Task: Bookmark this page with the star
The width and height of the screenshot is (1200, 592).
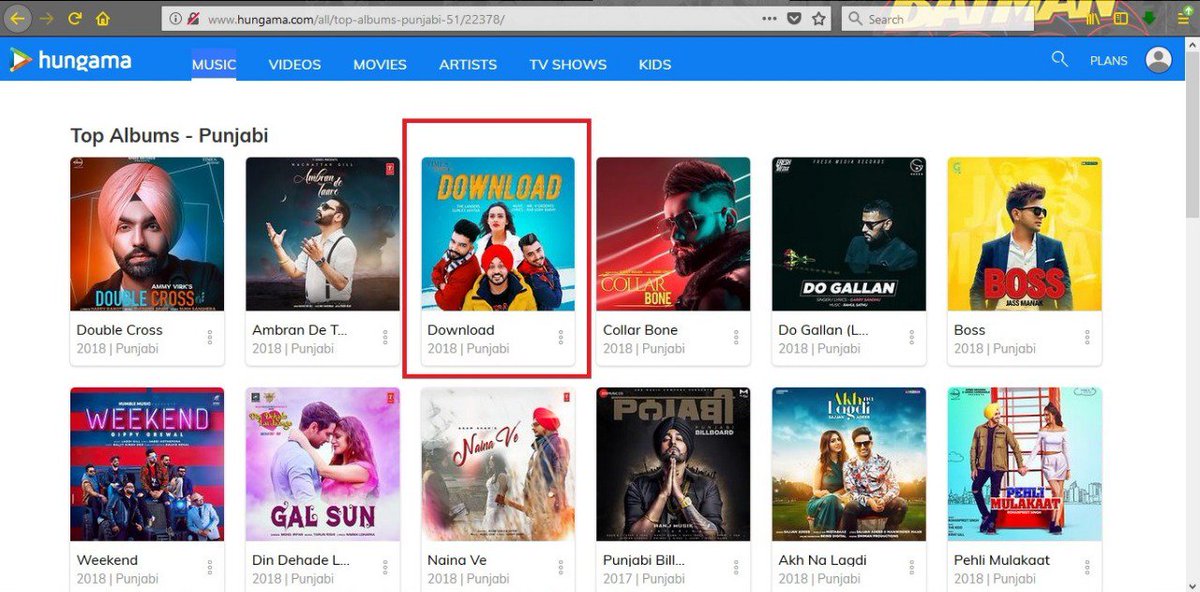Action: (819, 18)
